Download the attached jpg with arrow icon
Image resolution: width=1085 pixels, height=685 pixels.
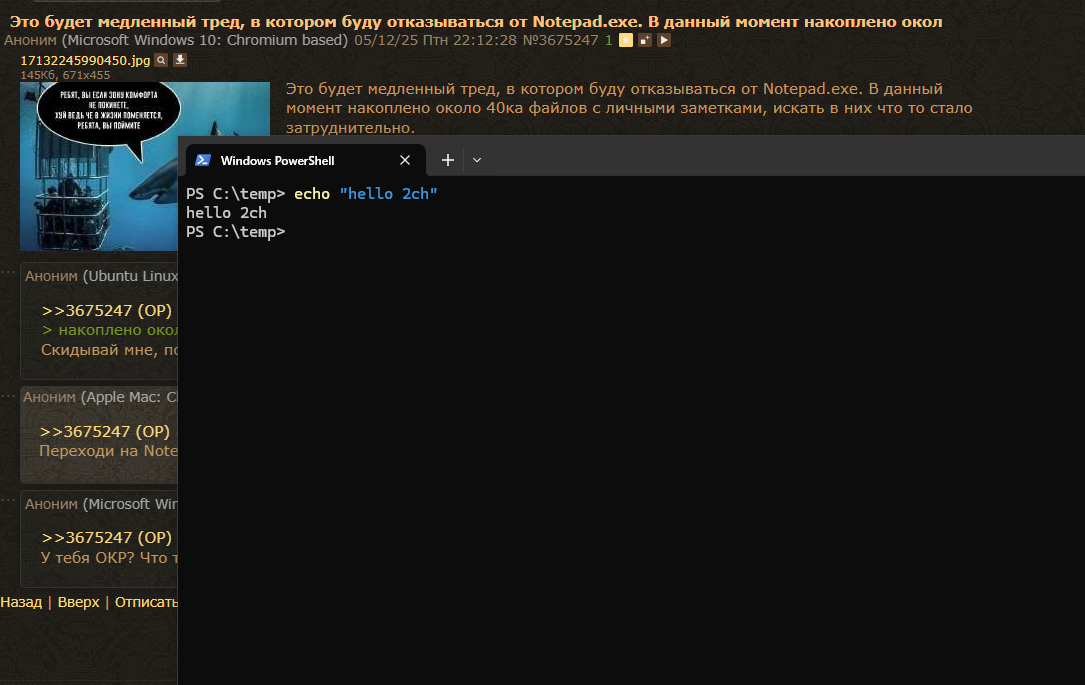point(180,60)
